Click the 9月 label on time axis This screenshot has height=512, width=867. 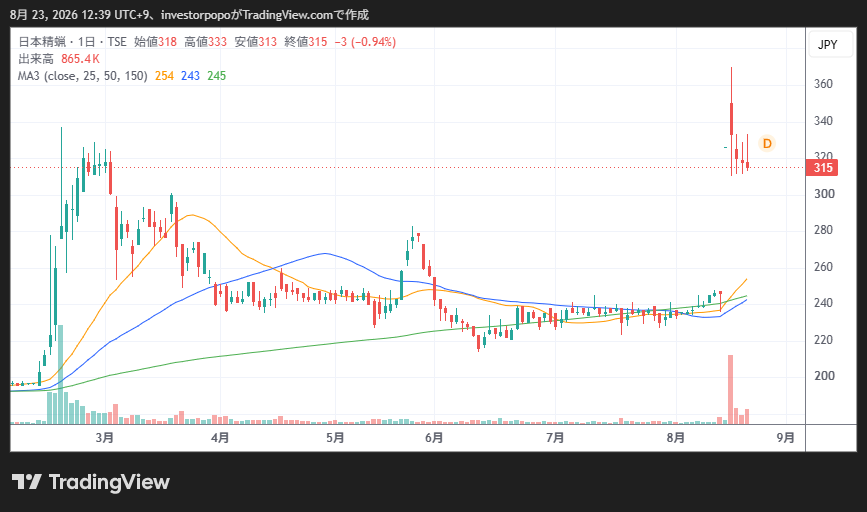click(786, 438)
